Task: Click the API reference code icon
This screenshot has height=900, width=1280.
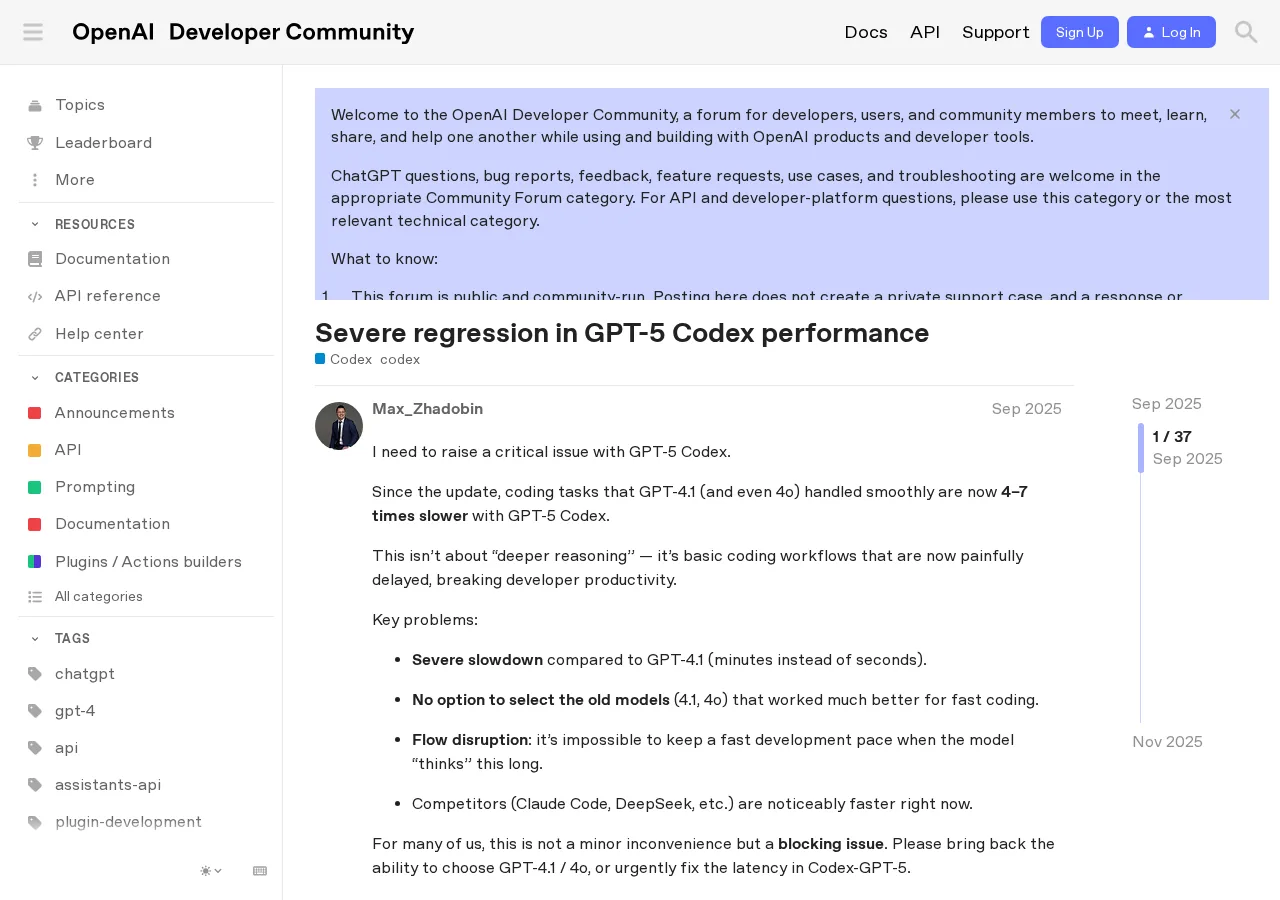Action: 35,296
